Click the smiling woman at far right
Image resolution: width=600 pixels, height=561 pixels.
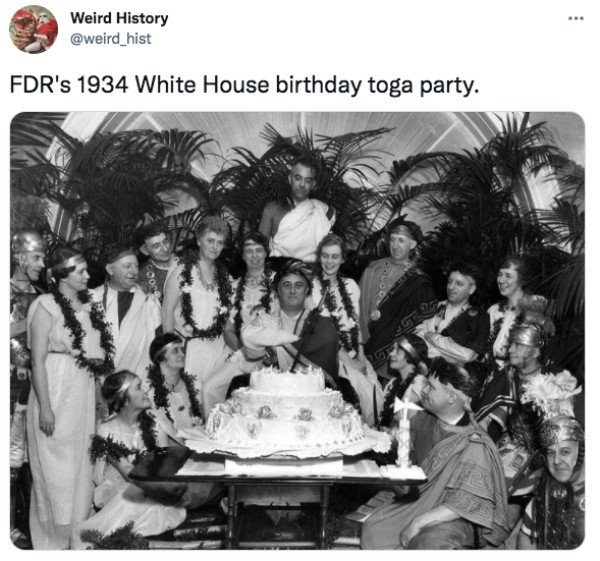pyautogui.click(x=511, y=306)
